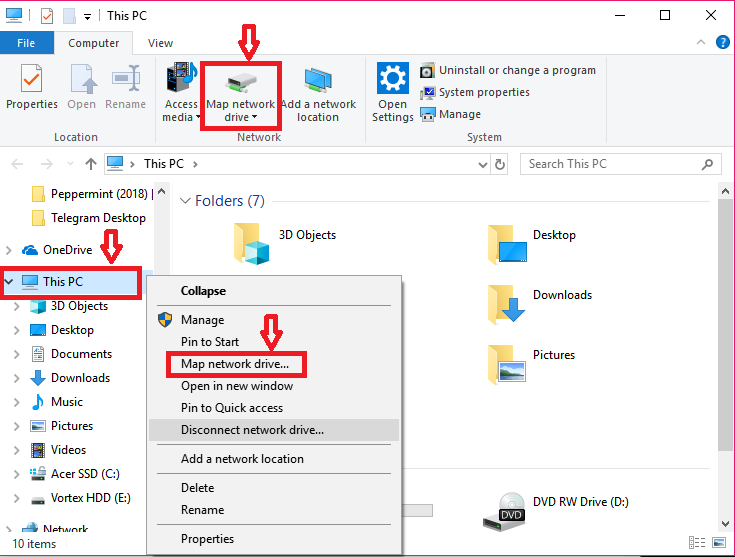735x557 pixels.
Task: Collapse the ribbon with the caret
Action: pos(701,42)
